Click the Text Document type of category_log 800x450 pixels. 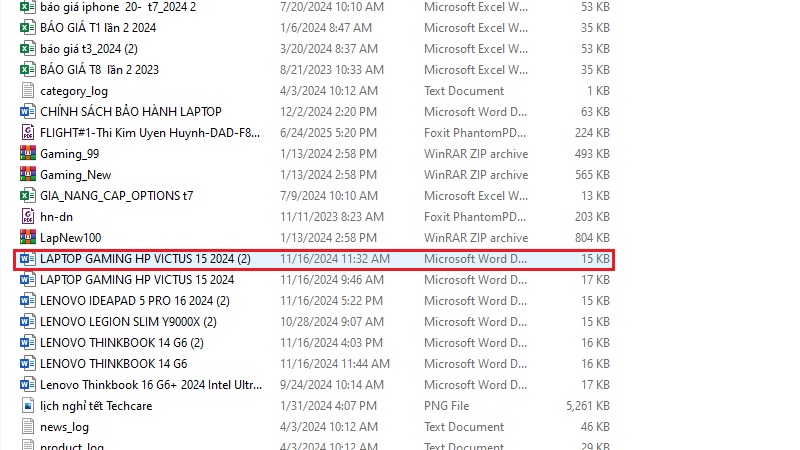tap(464, 91)
